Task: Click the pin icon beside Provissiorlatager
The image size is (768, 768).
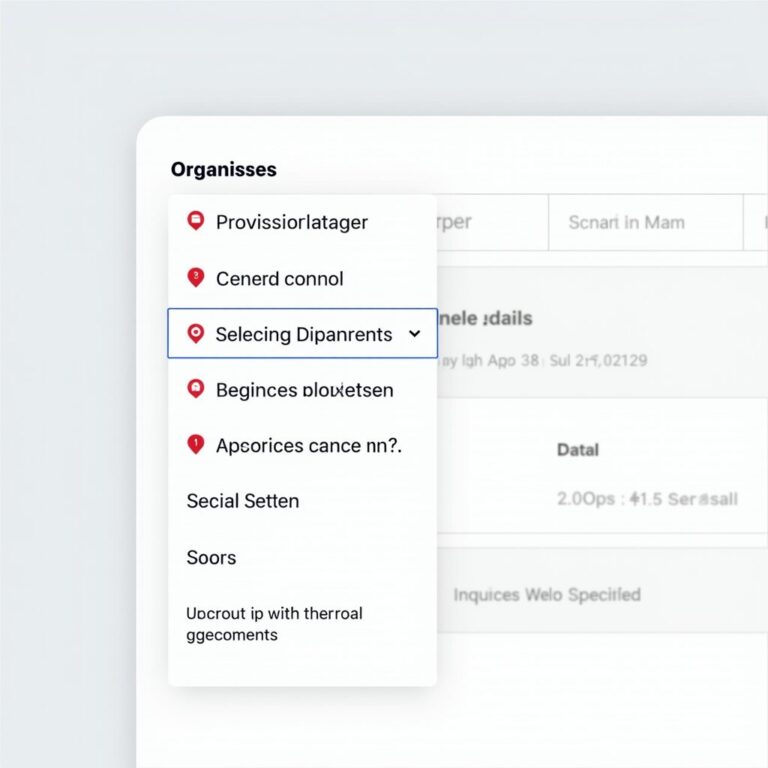Action: click(196, 221)
